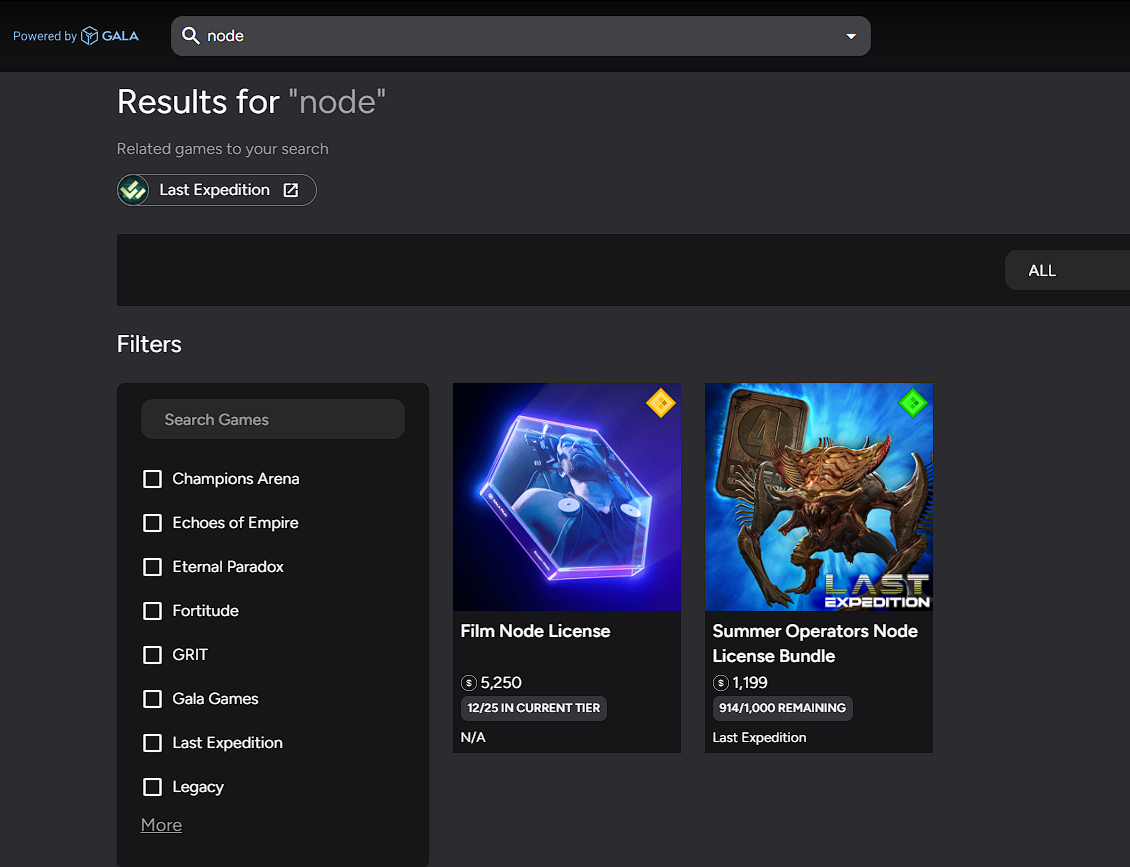
Task: Click the Gala cube logo icon
Action: pyautogui.click(x=89, y=36)
